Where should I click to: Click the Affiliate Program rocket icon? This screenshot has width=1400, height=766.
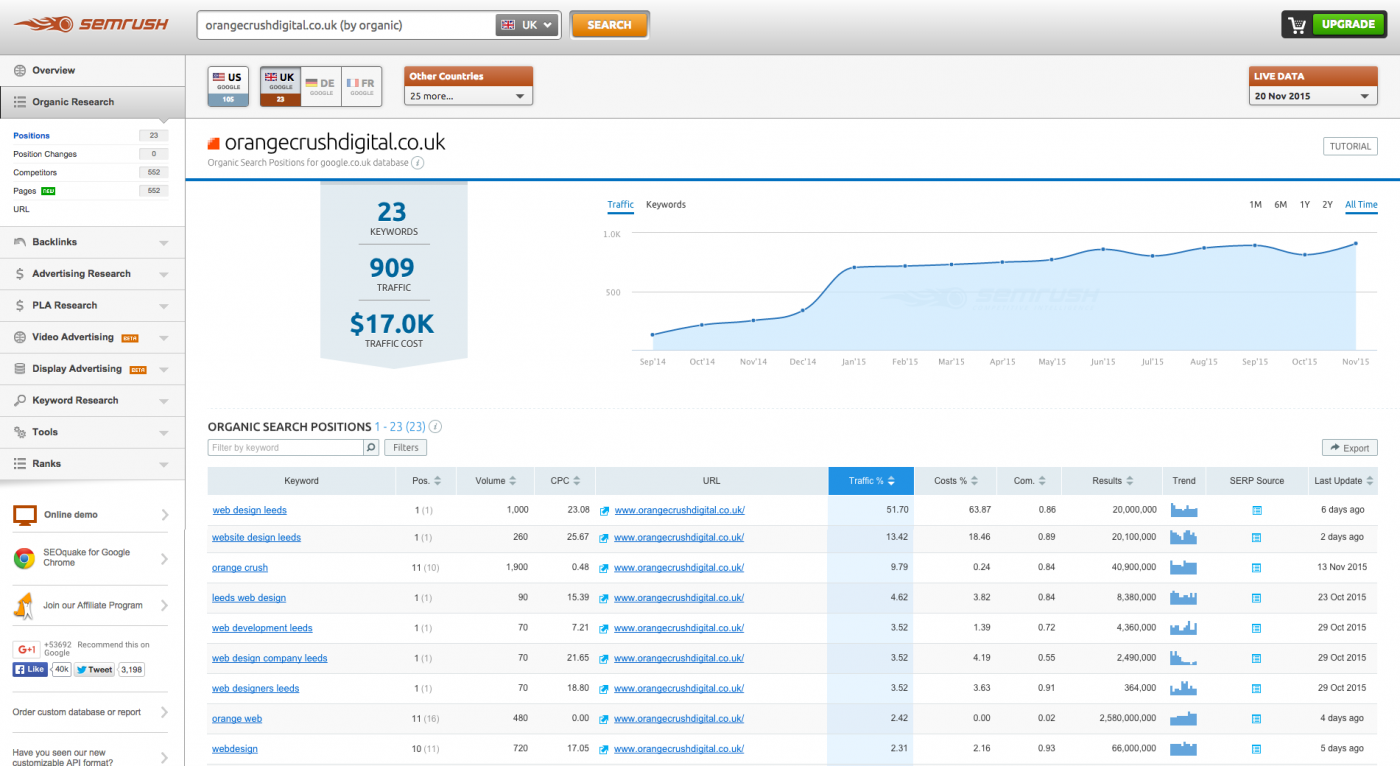[x=24, y=605]
